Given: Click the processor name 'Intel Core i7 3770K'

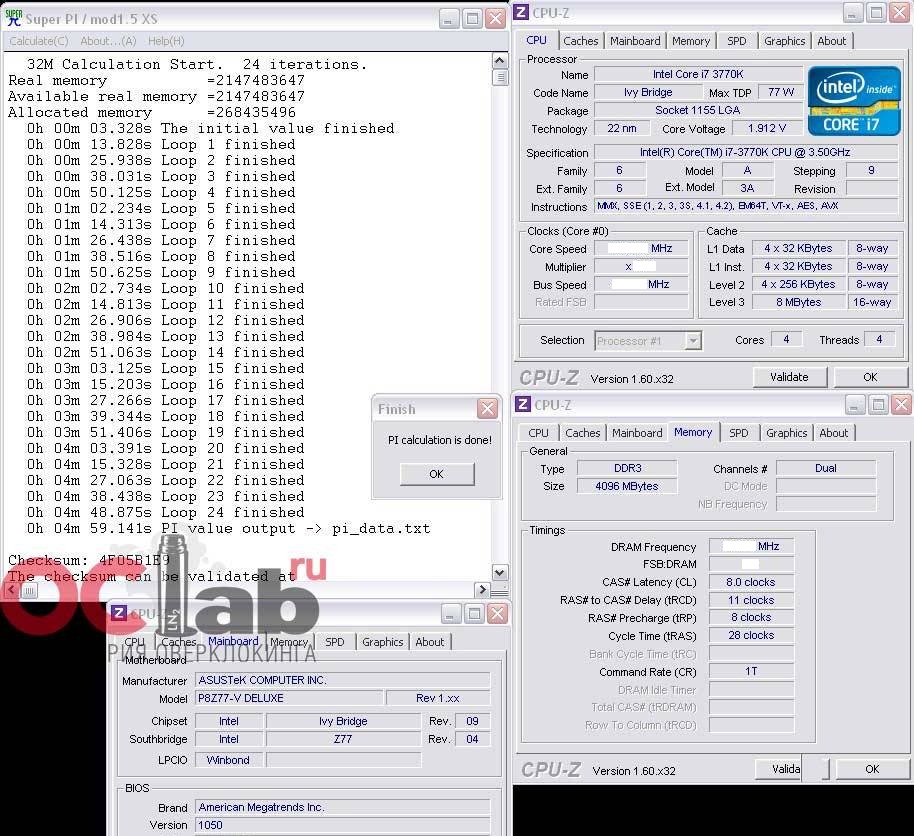Looking at the screenshot, I should click(698, 74).
